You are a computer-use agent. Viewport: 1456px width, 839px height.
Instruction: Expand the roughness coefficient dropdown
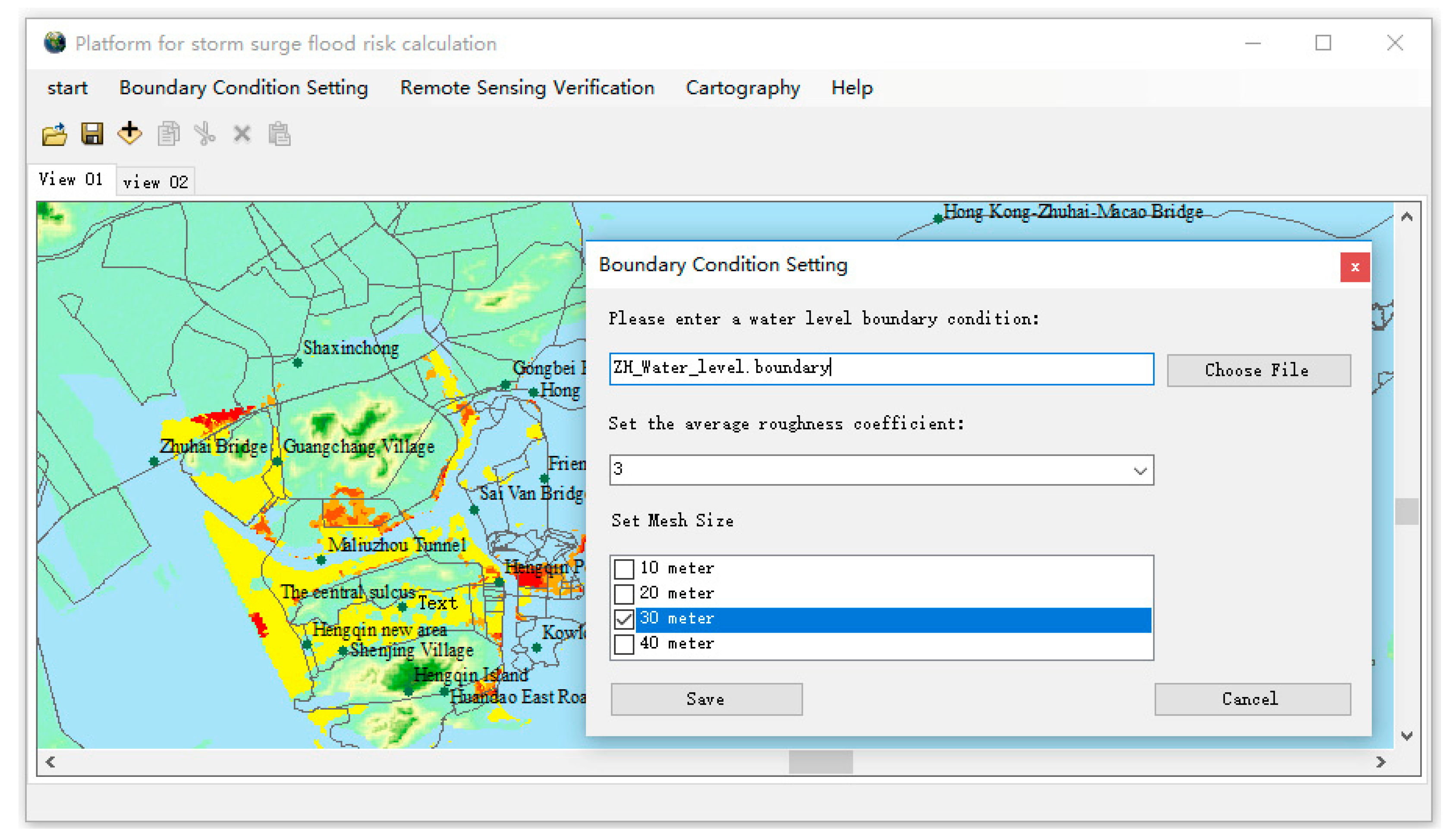[x=1139, y=471]
